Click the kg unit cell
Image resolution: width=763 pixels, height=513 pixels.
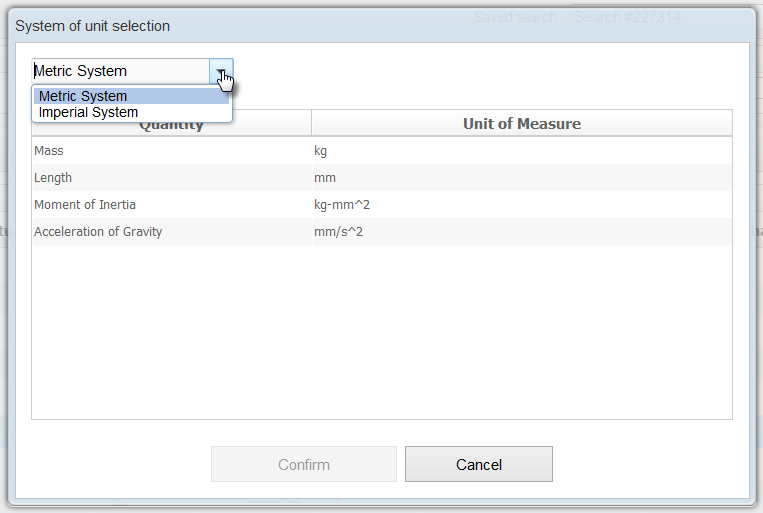(321, 151)
